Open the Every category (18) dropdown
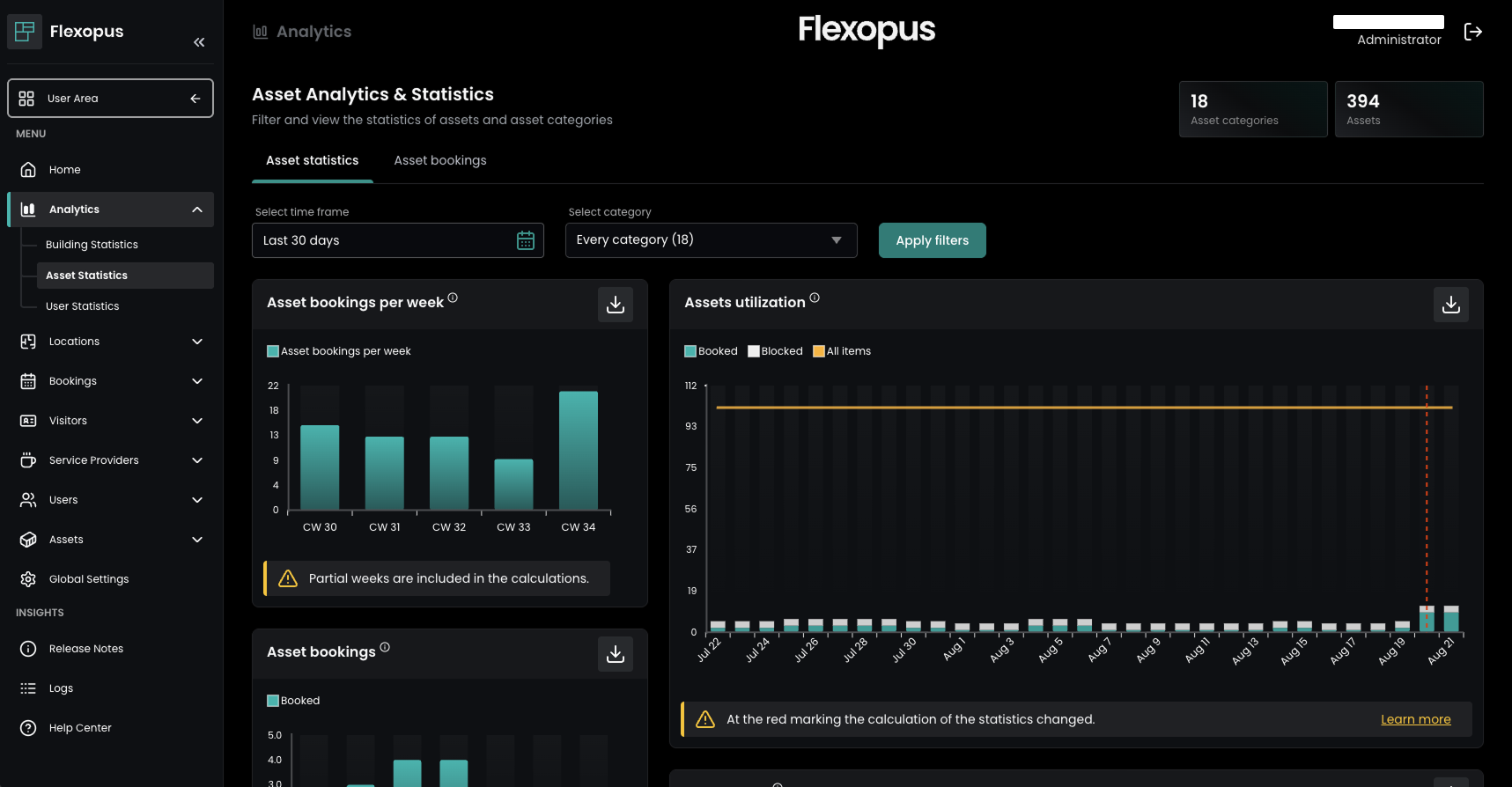This screenshot has width=1512, height=787. (x=711, y=240)
